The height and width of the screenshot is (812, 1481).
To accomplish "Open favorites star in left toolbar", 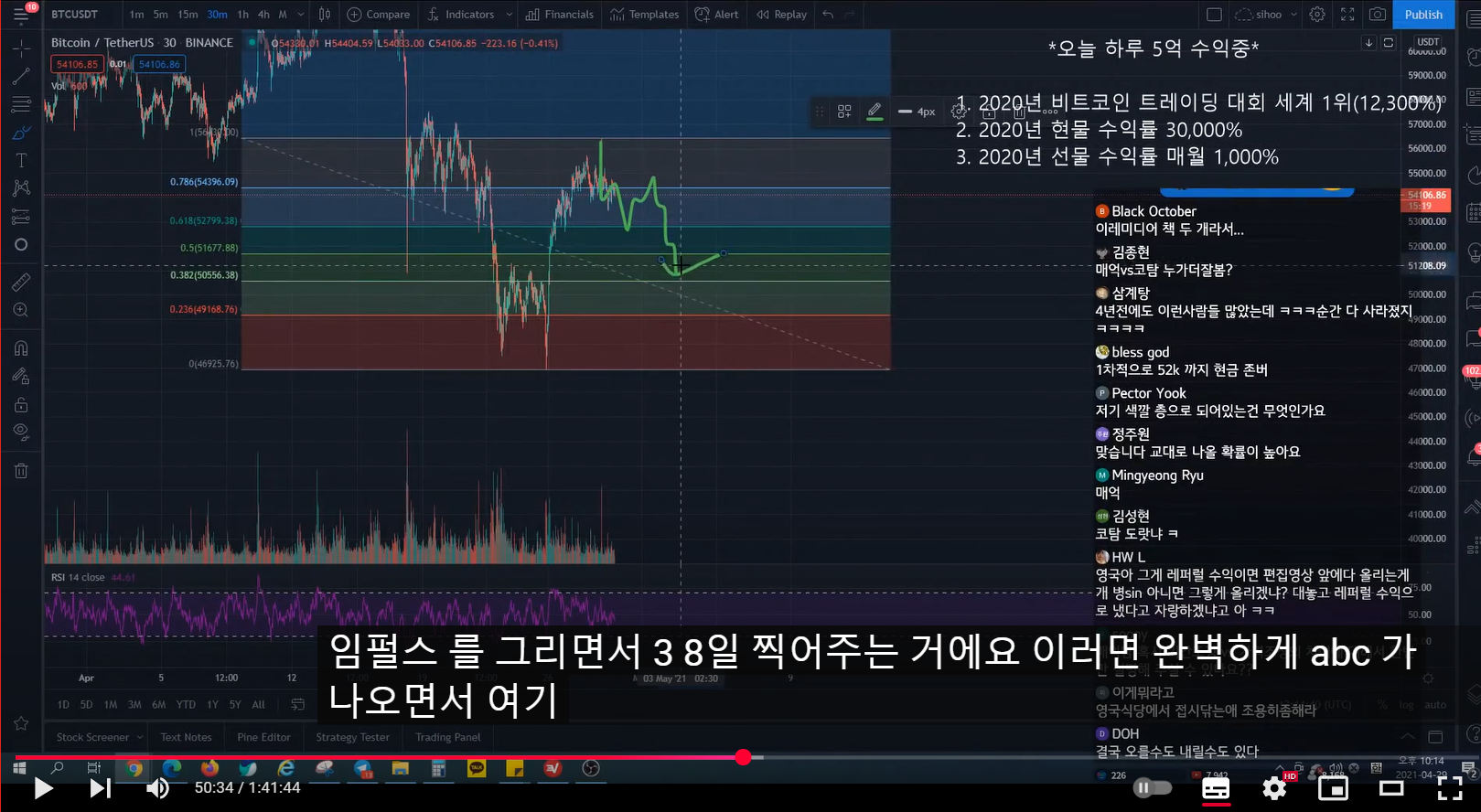I will (x=21, y=723).
